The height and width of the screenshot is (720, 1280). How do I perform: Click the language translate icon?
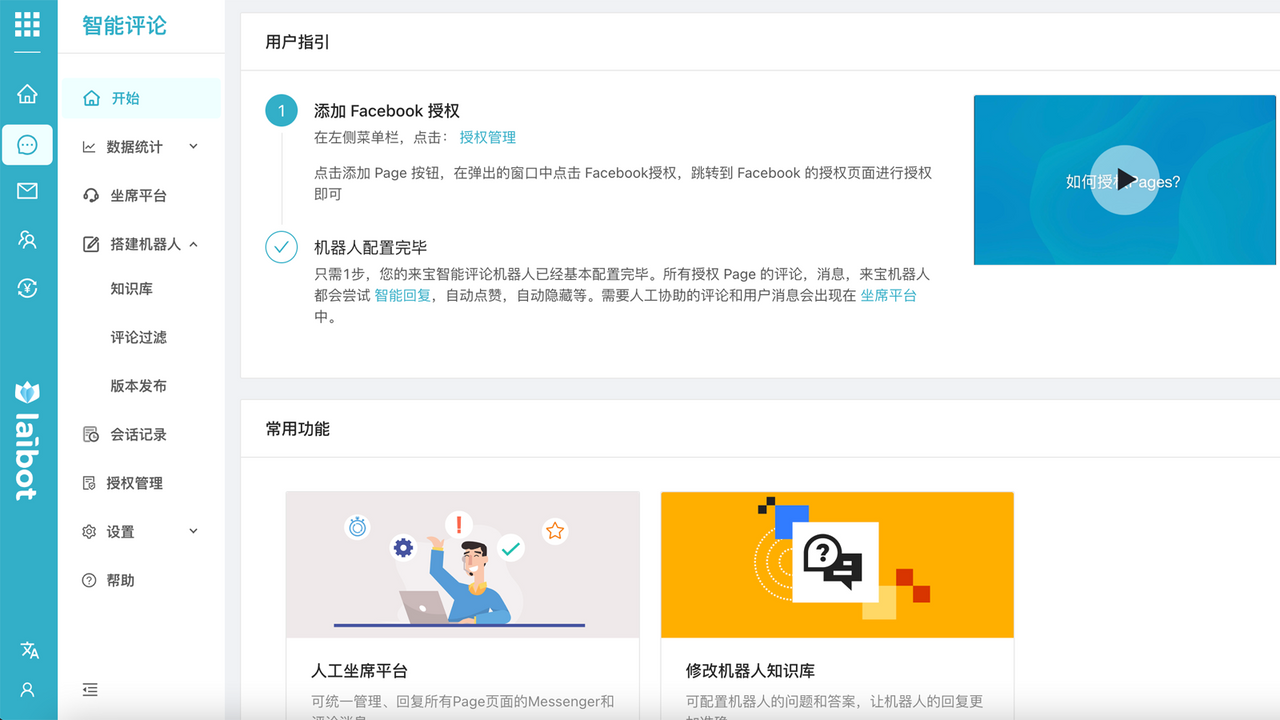(x=29, y=650)
